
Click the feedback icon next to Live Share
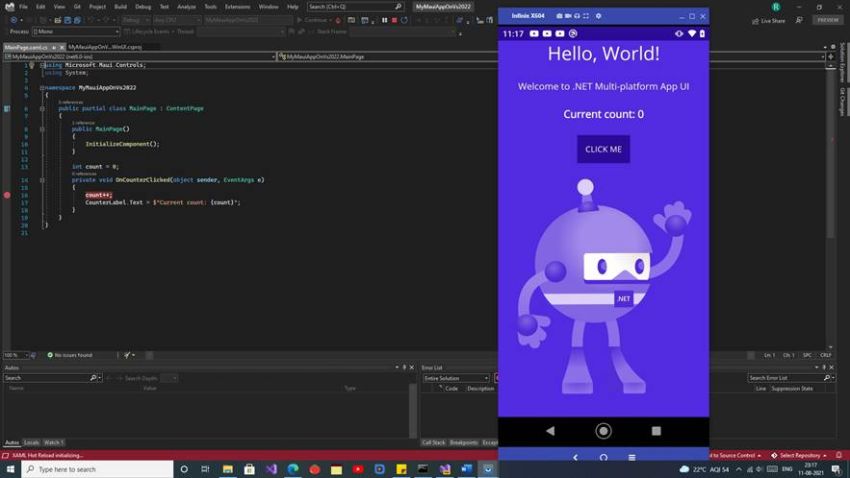click(799, 20)
